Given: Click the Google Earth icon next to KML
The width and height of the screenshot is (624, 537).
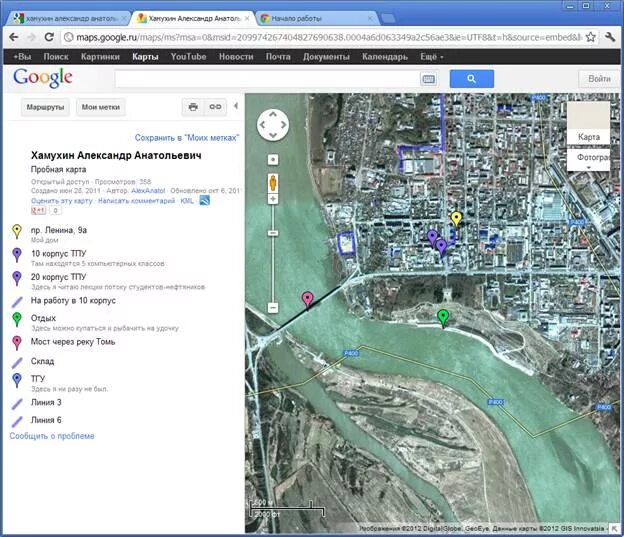Looking at the screenshot, I should 205,201.
